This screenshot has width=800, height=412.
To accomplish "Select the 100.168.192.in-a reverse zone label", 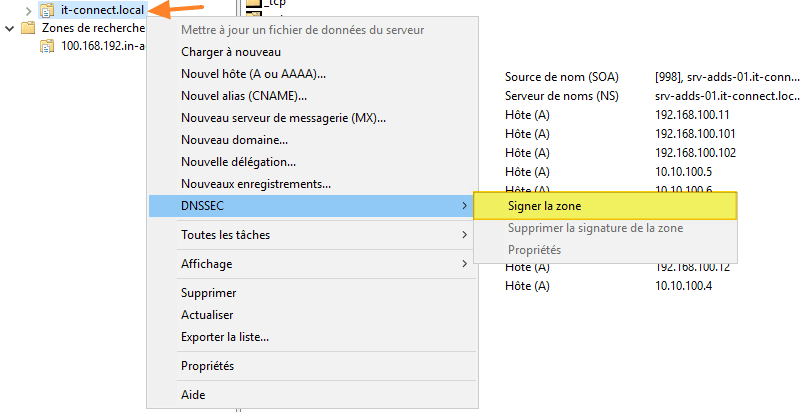I will pos(103,46).
